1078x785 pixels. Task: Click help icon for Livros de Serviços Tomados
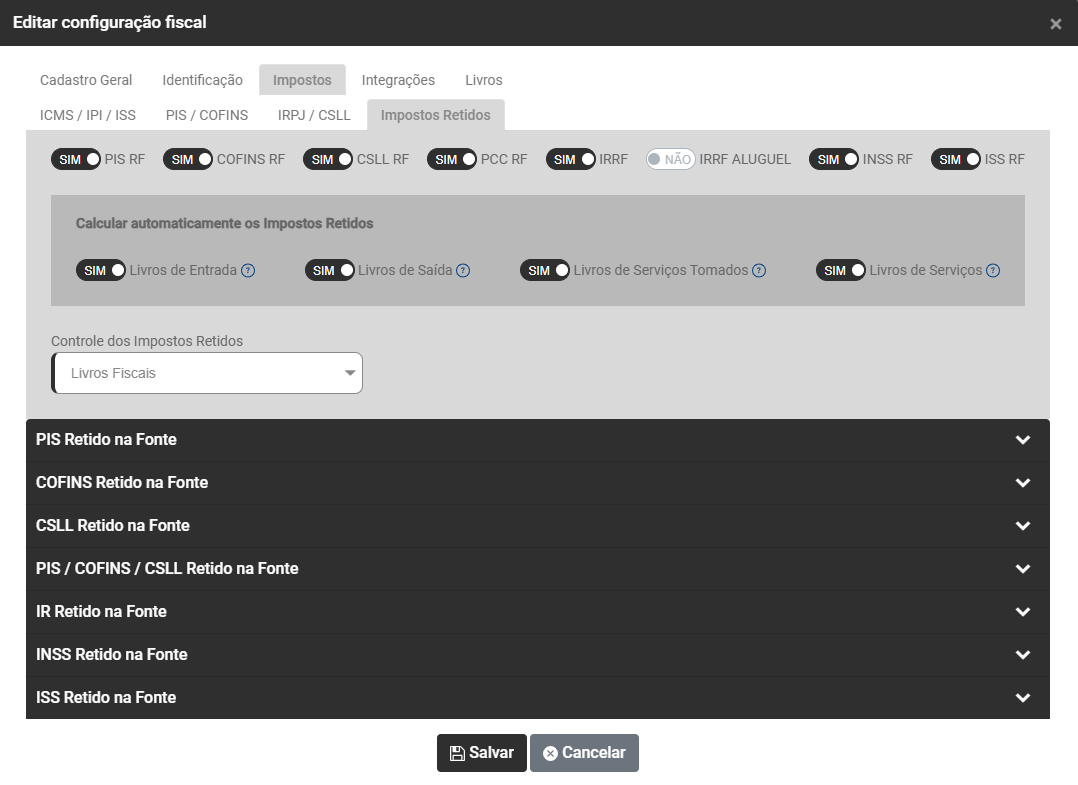click(x=759, y=270)
